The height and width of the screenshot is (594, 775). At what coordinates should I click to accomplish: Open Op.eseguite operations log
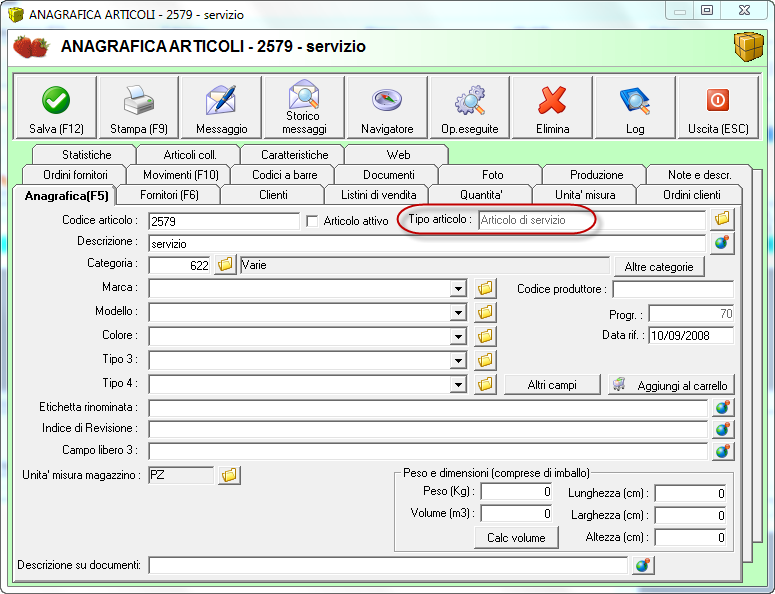[470, 107]
